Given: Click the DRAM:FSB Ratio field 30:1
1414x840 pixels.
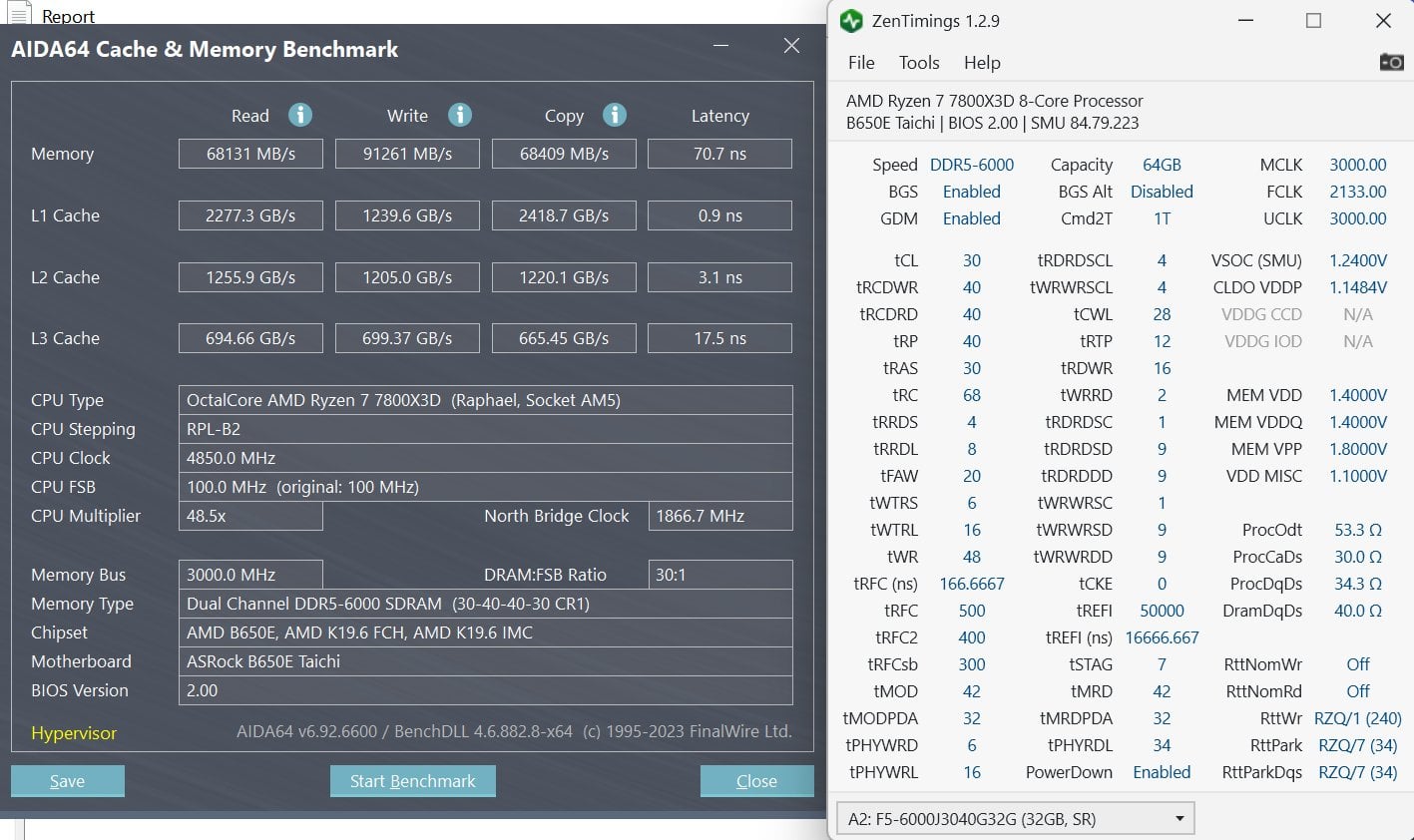Looking at the screenshot, I should click(720, 575).
